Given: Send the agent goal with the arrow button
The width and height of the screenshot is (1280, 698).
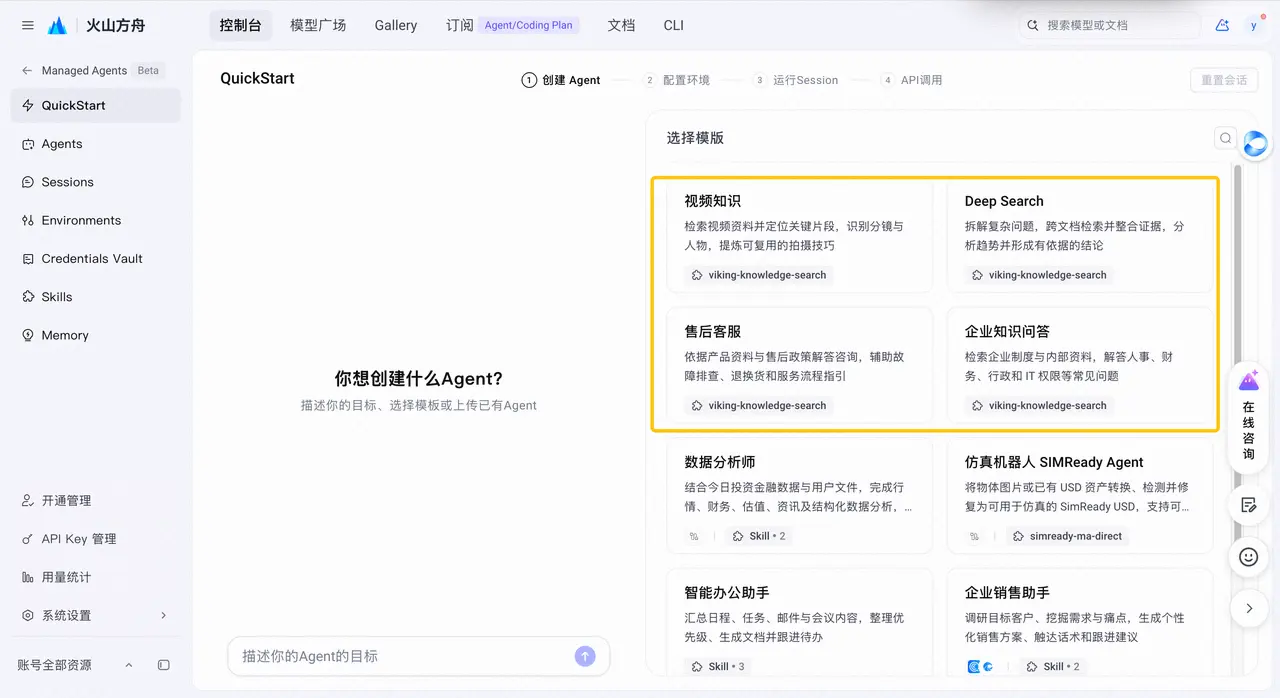Looking at the screenshot, I should pos(585,656).
